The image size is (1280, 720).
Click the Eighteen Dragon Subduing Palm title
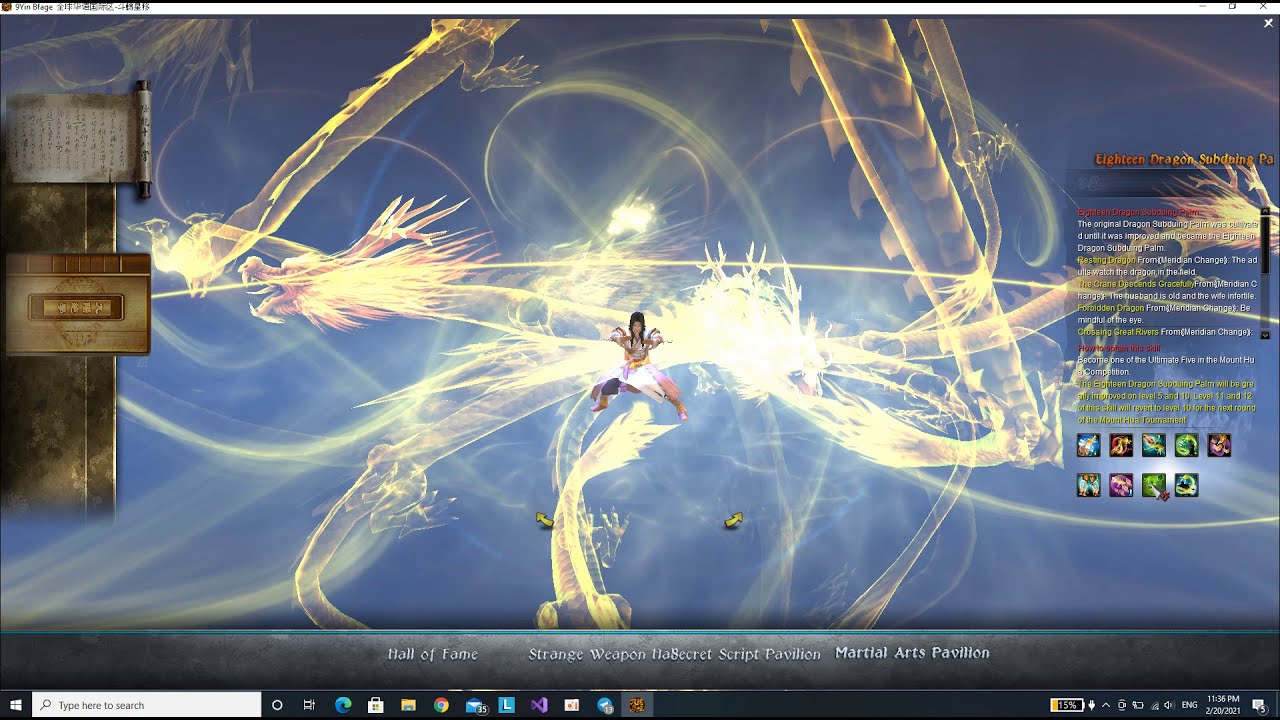(1184, 159)
